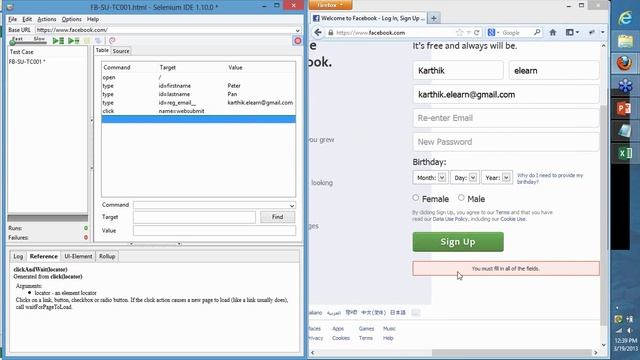Focus the Selenium Value input field
640x360 pixels.
[214, 231]
